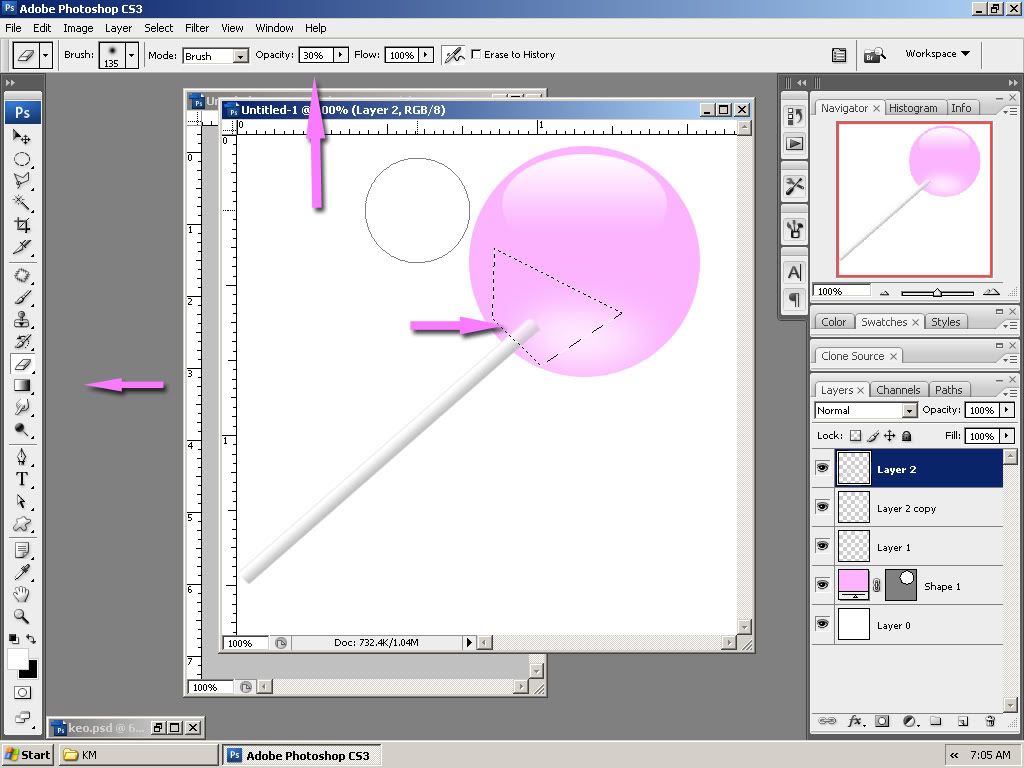The width and height of the screenshot is (1024, 768).
Task: Select the Notes tool
Action: coord(22,550)
